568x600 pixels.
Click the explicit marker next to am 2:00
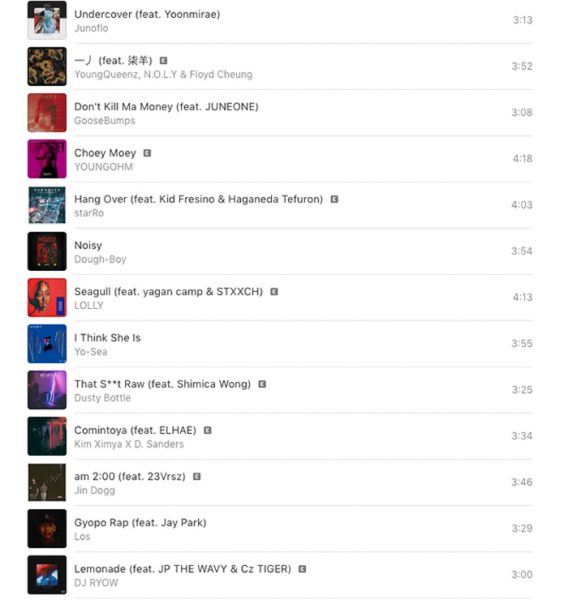click(197, 477)
